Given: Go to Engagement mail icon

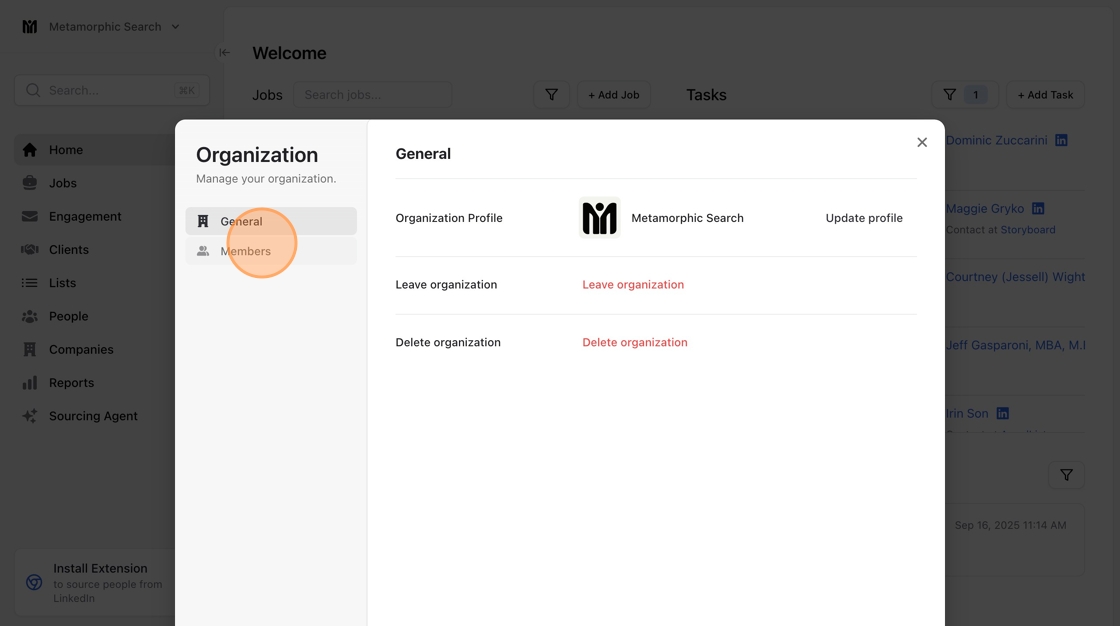Looking at the screenshot, I should coord(30,216).
